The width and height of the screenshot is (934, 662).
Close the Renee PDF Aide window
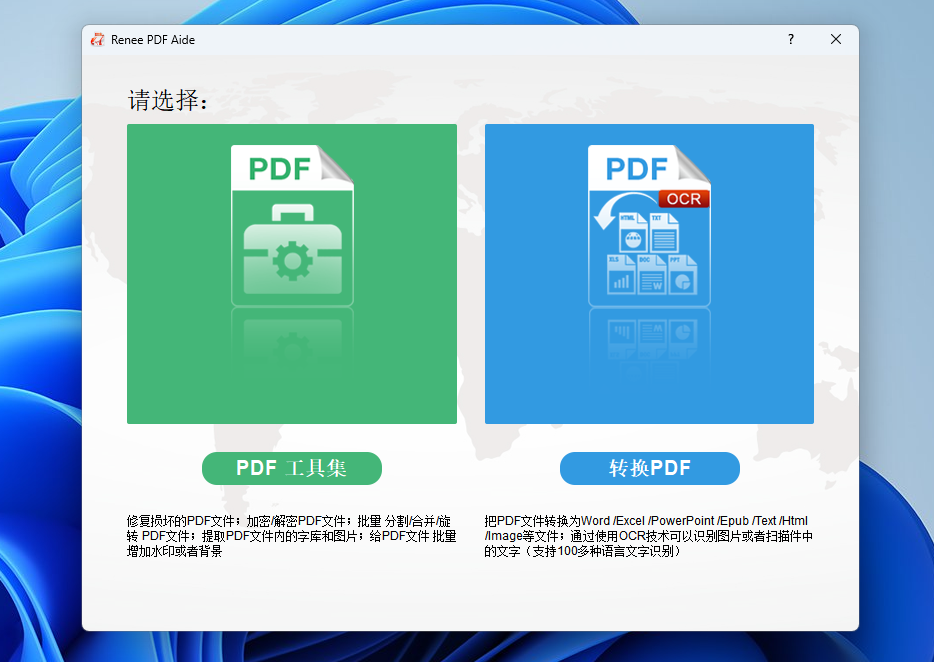point(836,40)
